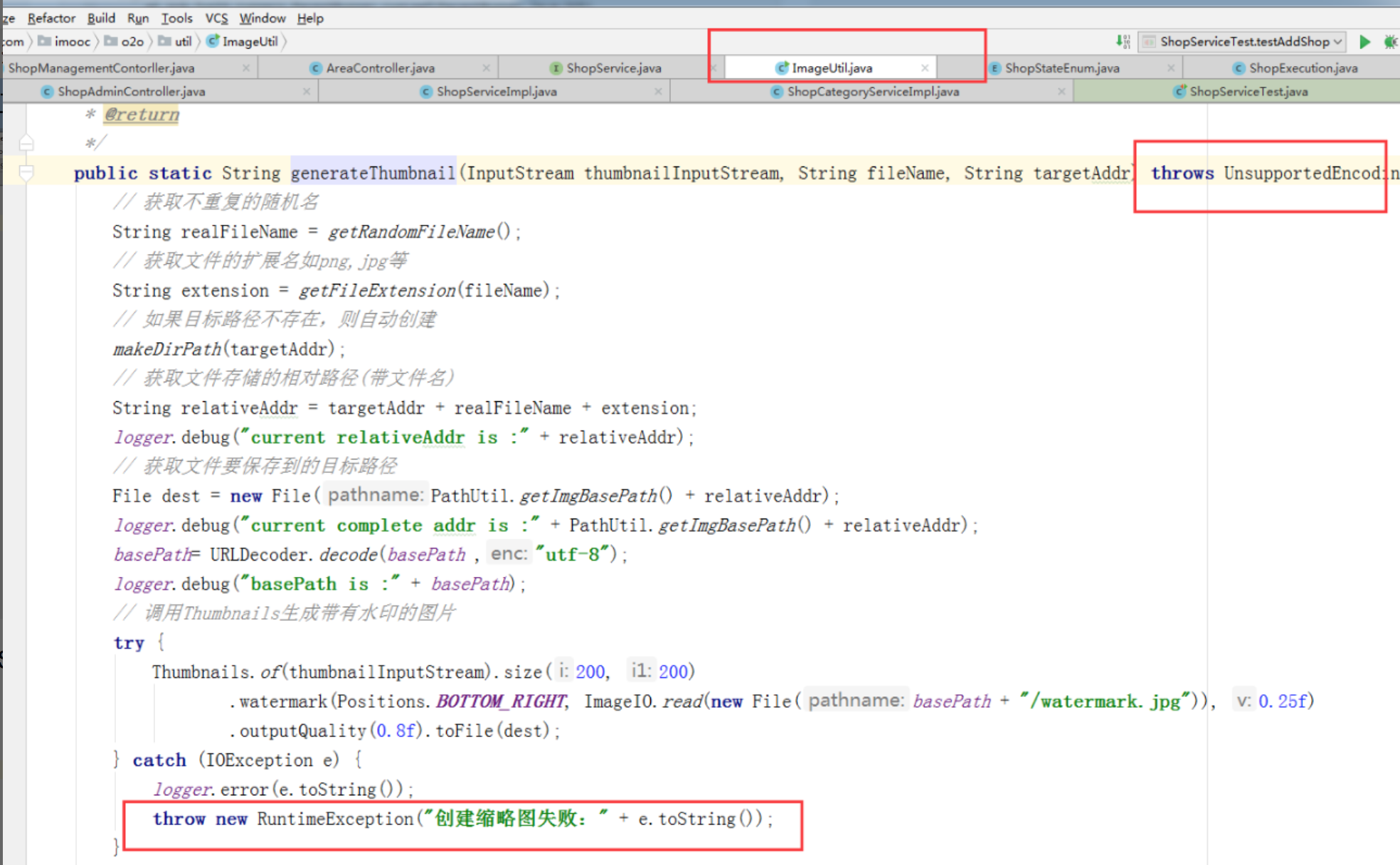
Task: Collapse the Javadoc comment fold marker
Action: (26, 143)
